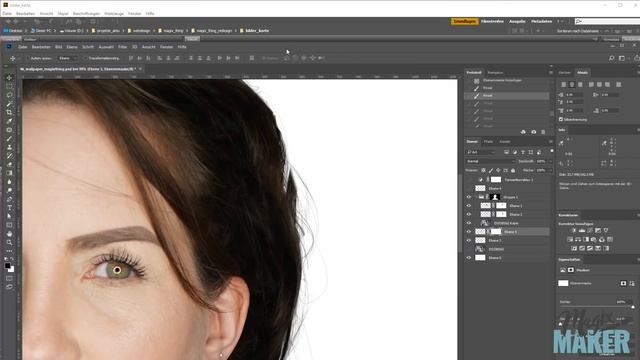The image size is (640, 360).
Task: Click the Ebene 5 layer mask thumbnail
Action: [496, 231]
